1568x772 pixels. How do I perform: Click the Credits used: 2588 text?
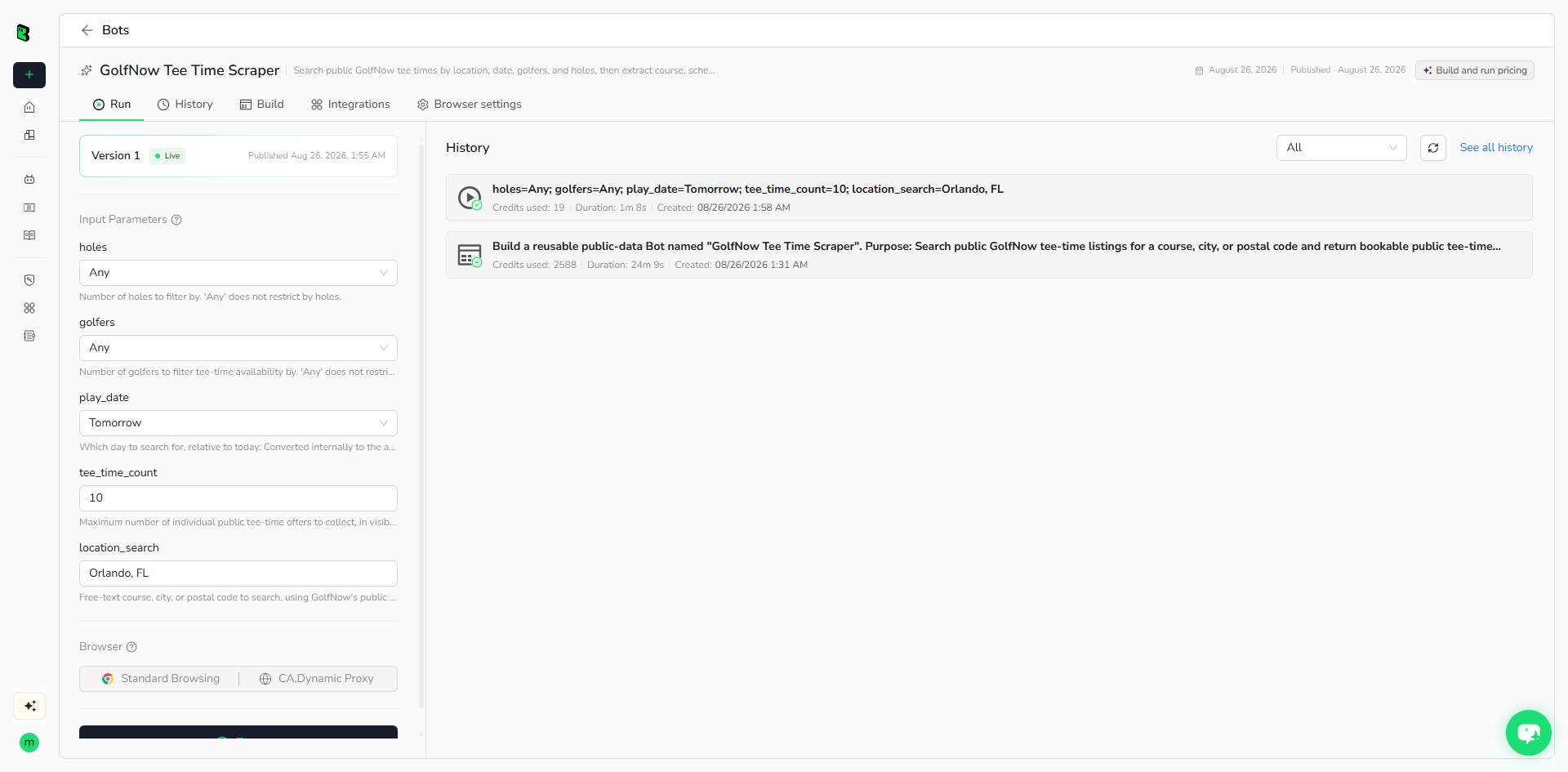coord(534,265)
